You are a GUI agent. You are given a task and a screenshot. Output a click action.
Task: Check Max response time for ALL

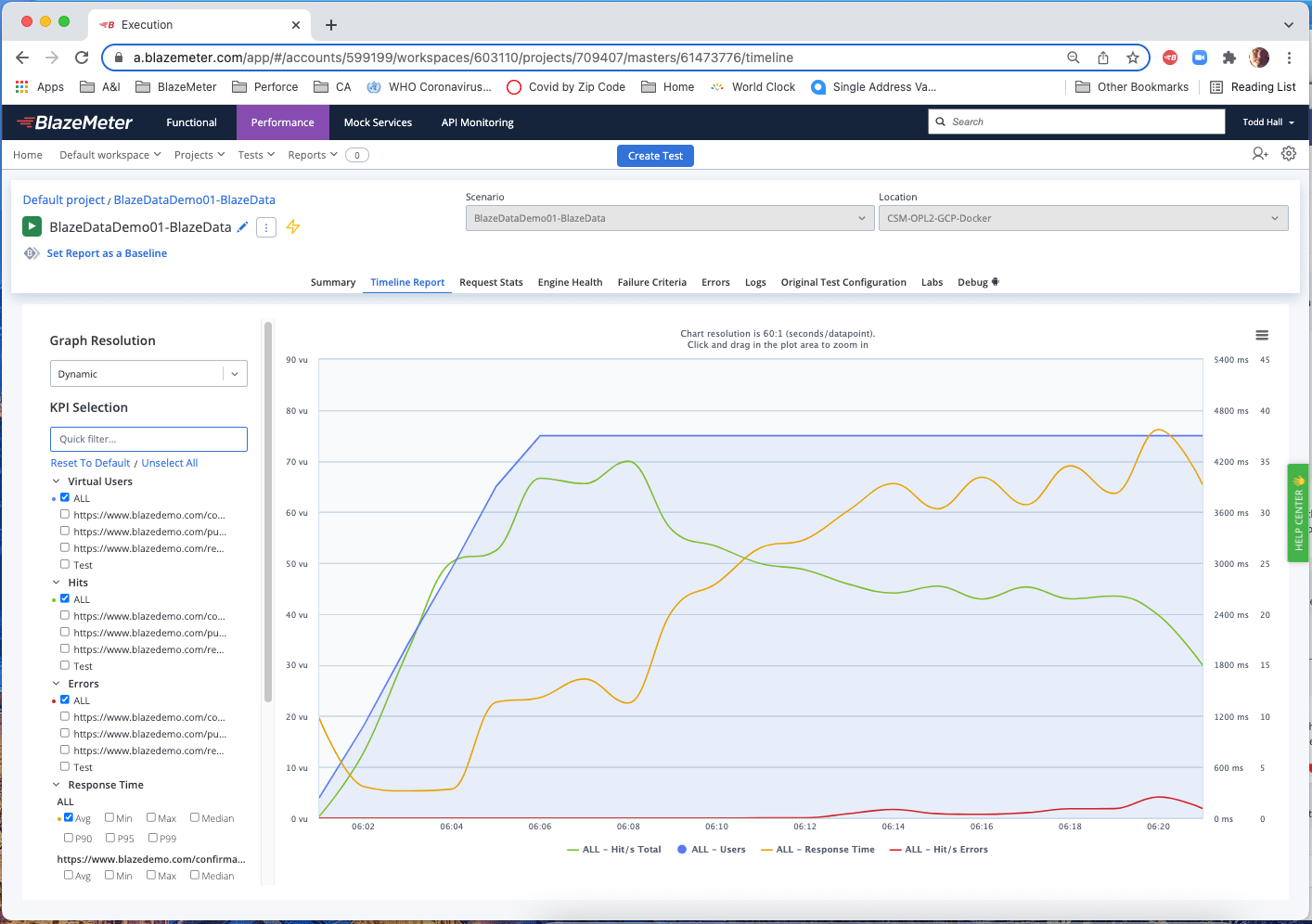point(151,817)
